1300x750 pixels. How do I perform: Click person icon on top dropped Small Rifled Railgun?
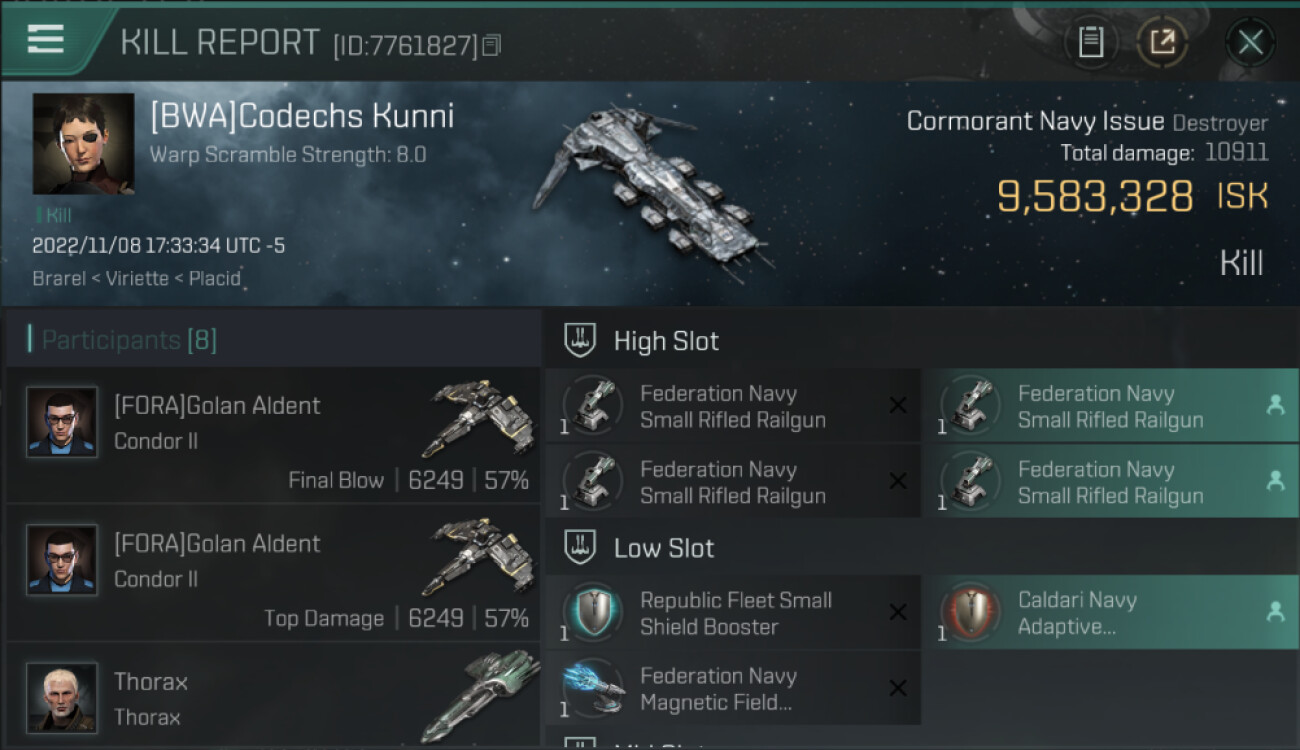click(1275, 405)
